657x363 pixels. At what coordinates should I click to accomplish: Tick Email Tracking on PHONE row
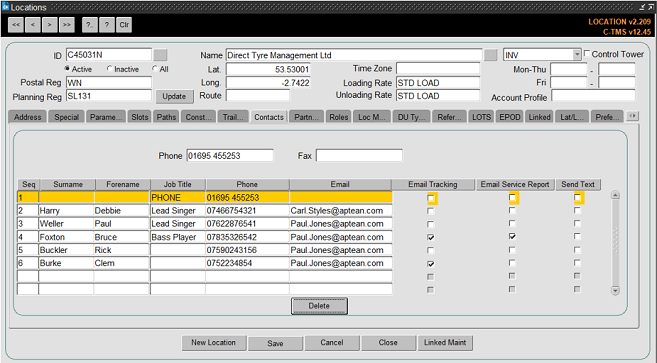click(431, 198)
